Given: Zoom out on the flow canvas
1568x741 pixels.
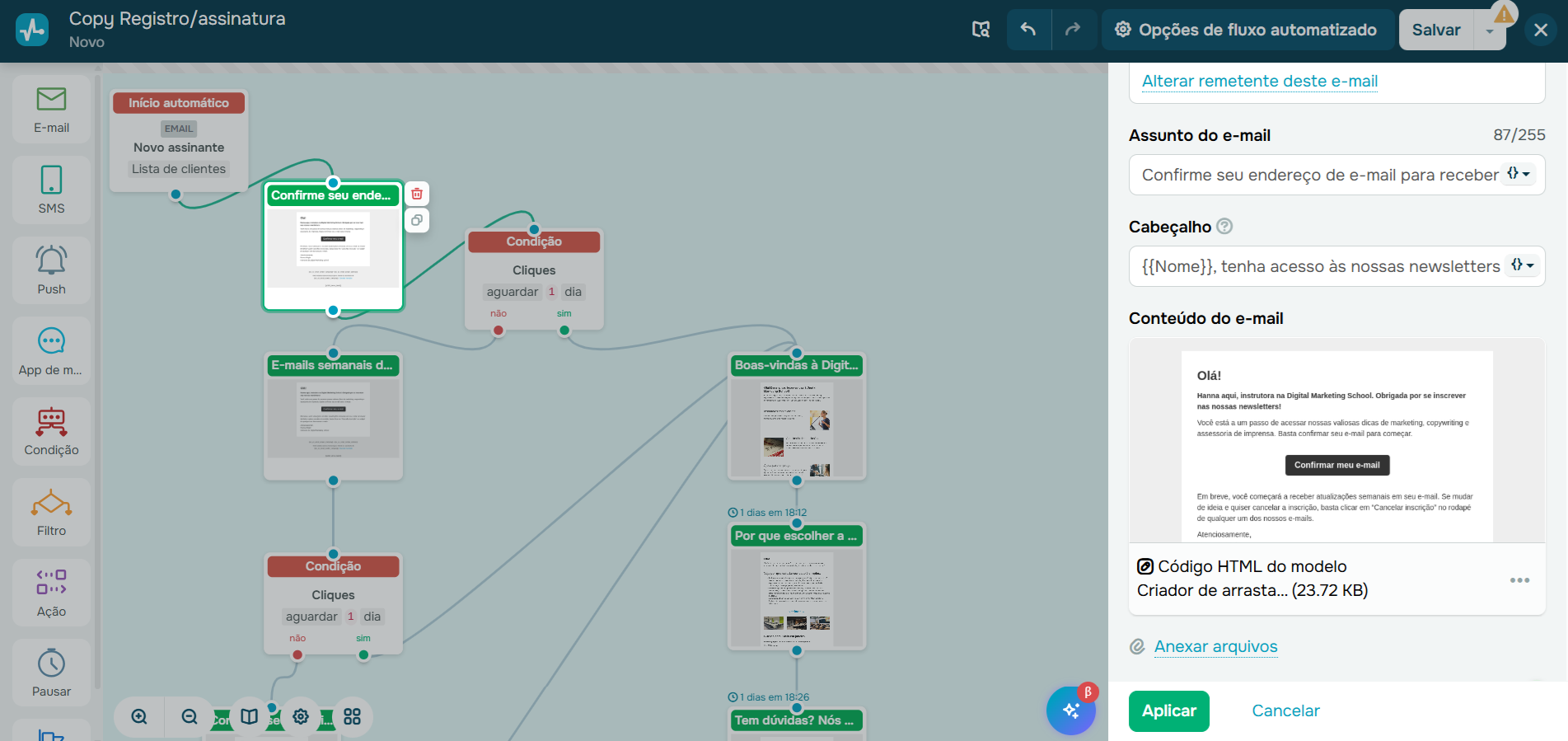Looking at the screenshot, I should (x=190, y=716).
